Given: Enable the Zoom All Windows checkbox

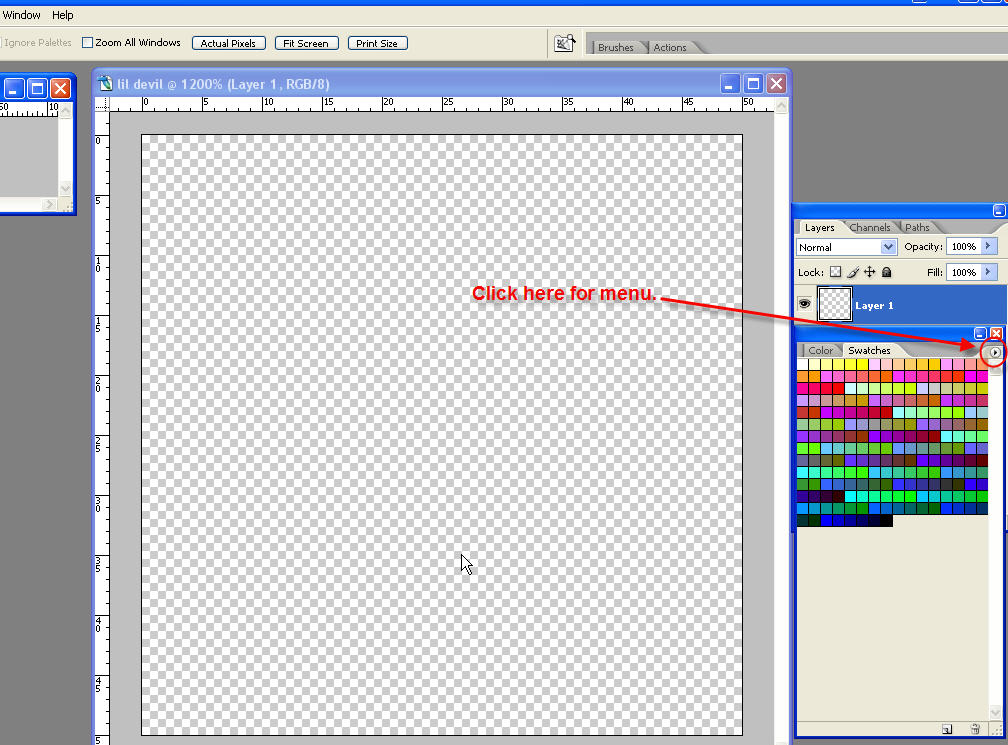Looking at the screenshot, I should point(87,42).
